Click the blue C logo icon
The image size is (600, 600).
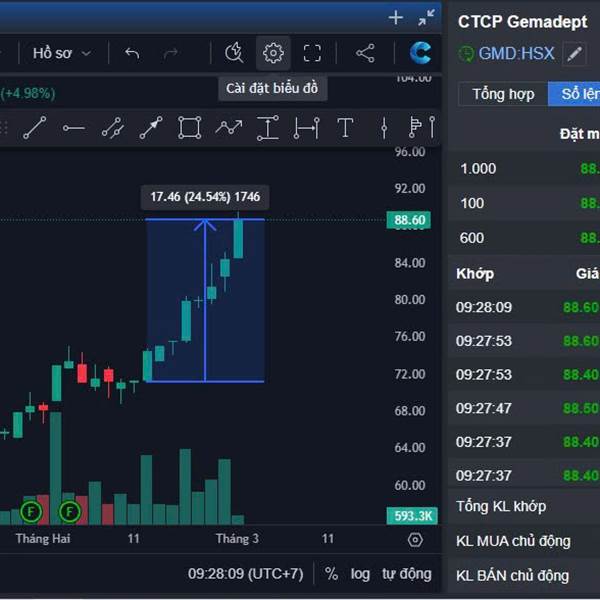(420, 53)
